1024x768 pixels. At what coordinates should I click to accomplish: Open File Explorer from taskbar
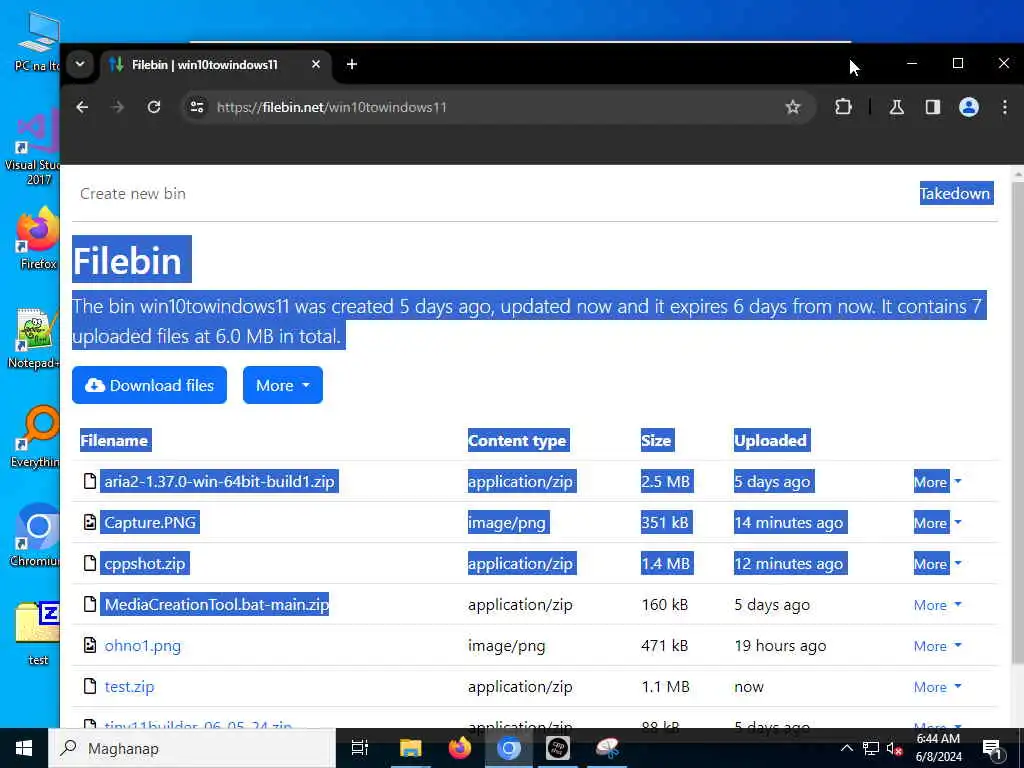[x=411, y=748]
